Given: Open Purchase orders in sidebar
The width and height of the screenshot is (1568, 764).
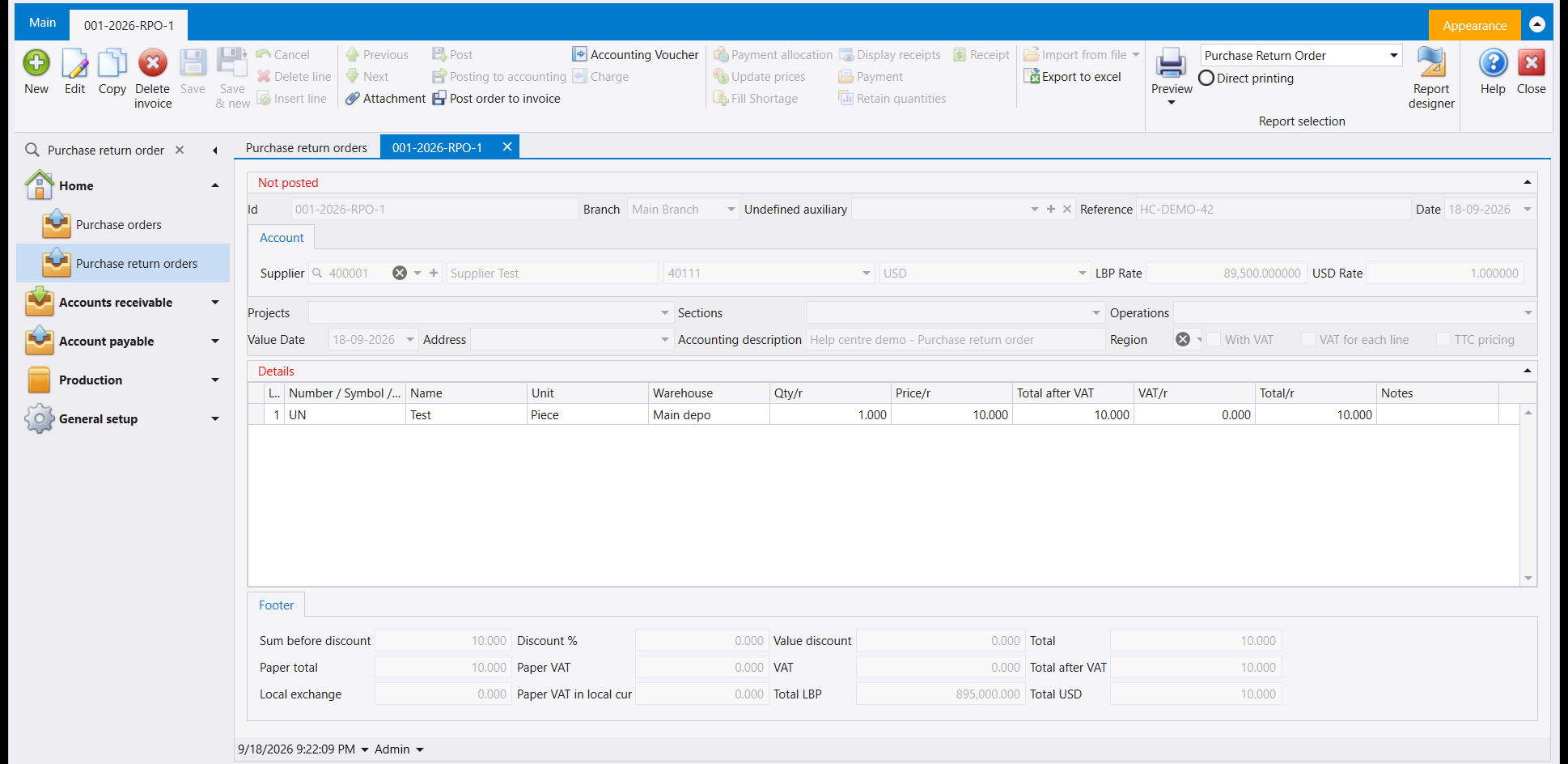Looking at the screenshot, I should point(119,224).
